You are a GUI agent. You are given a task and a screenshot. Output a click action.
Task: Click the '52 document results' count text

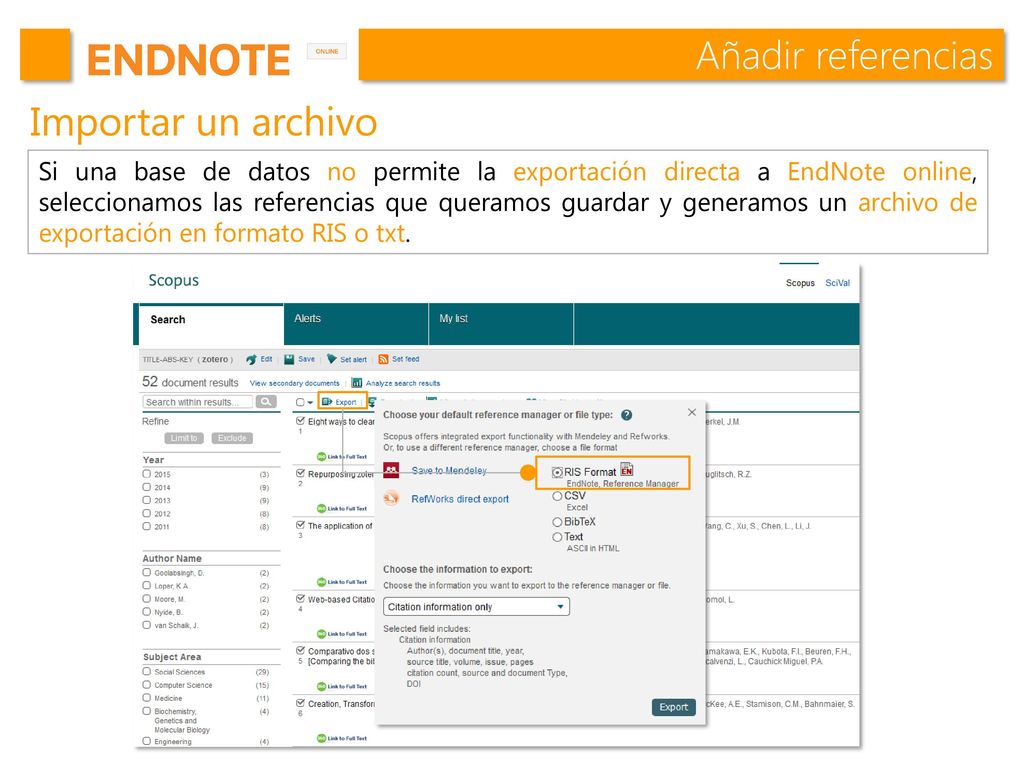190,382
